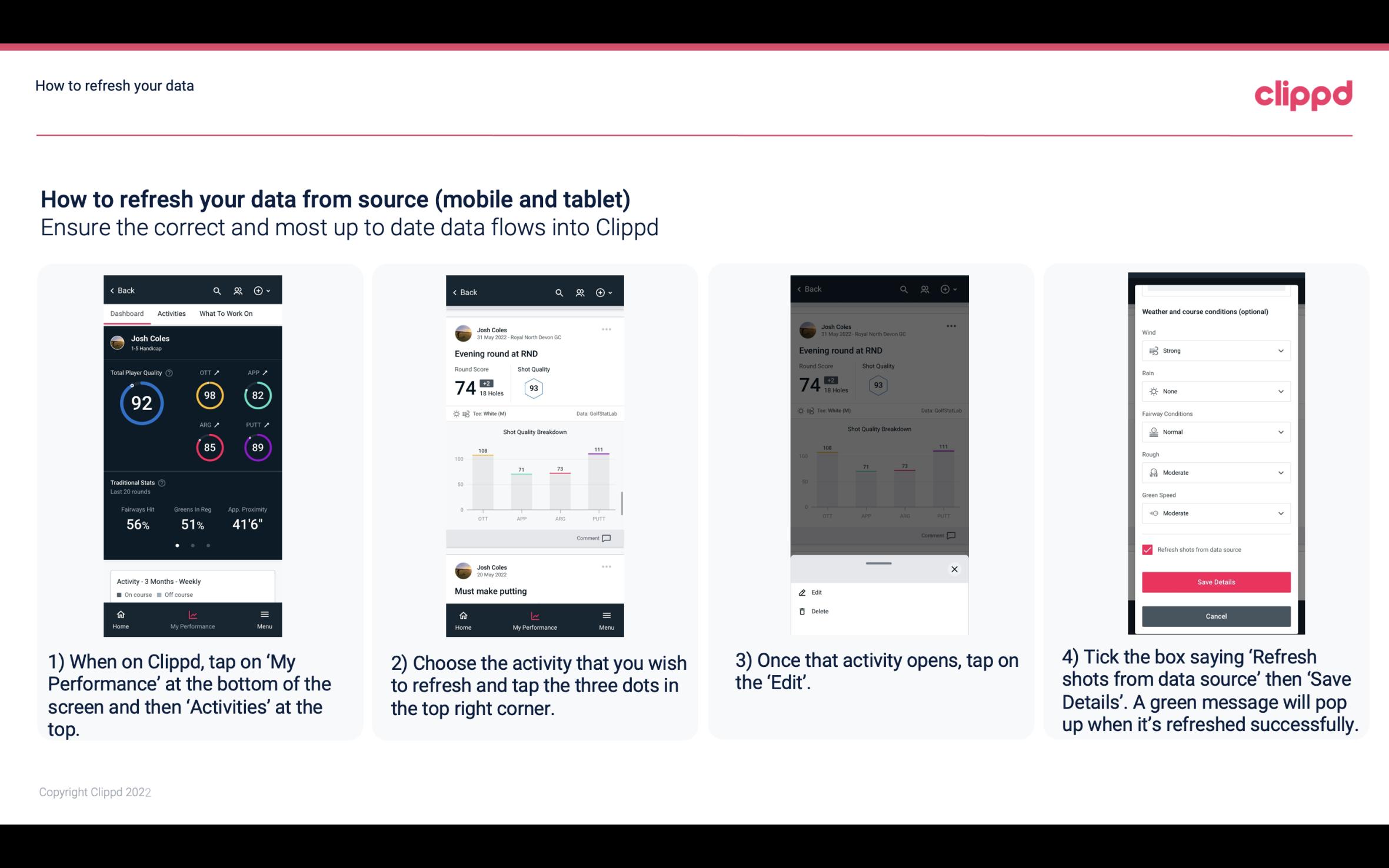The height and width of the screenshot is (868, 1389).
Task: Select the What To Work On tab
Action: click(x=224, y=313)
